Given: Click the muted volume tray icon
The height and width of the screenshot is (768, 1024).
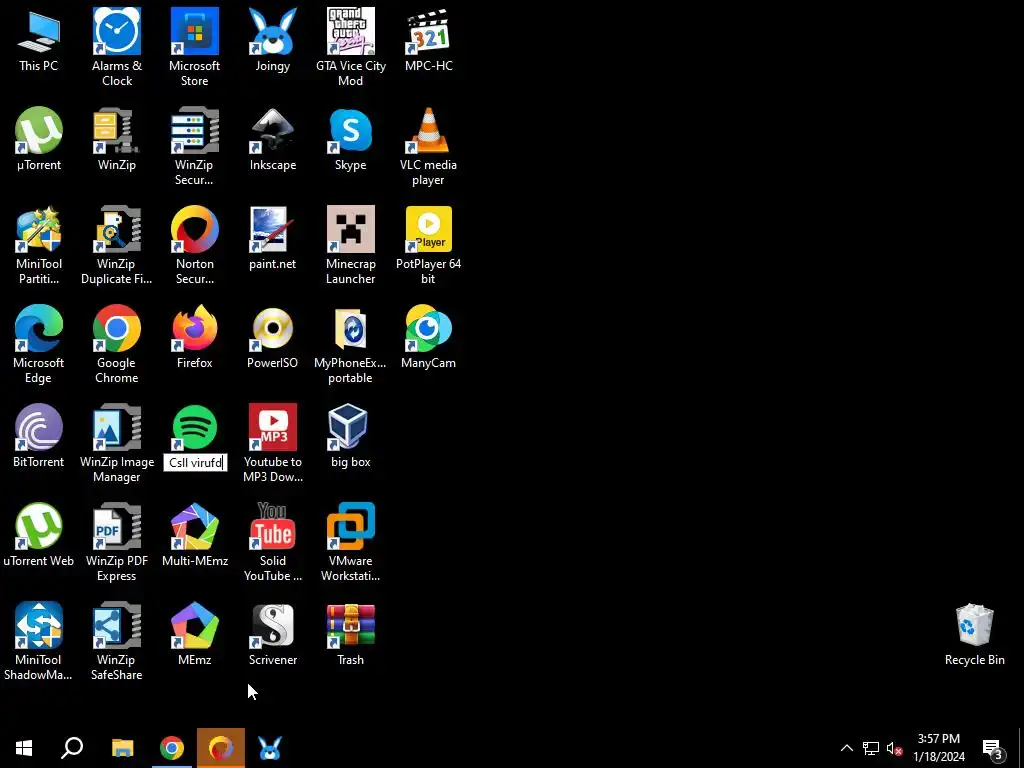Looking at the screenshot, I should coord(894,748).
